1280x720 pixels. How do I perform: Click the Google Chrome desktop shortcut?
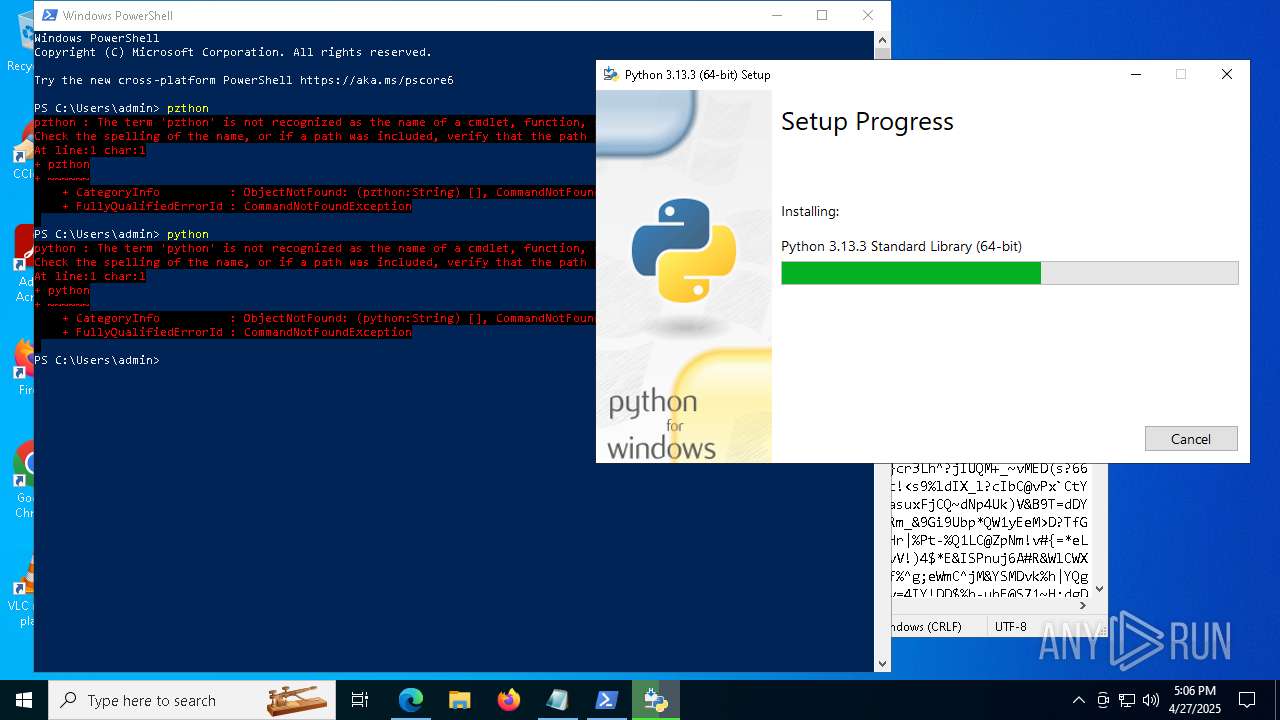(x=24, y=480)
